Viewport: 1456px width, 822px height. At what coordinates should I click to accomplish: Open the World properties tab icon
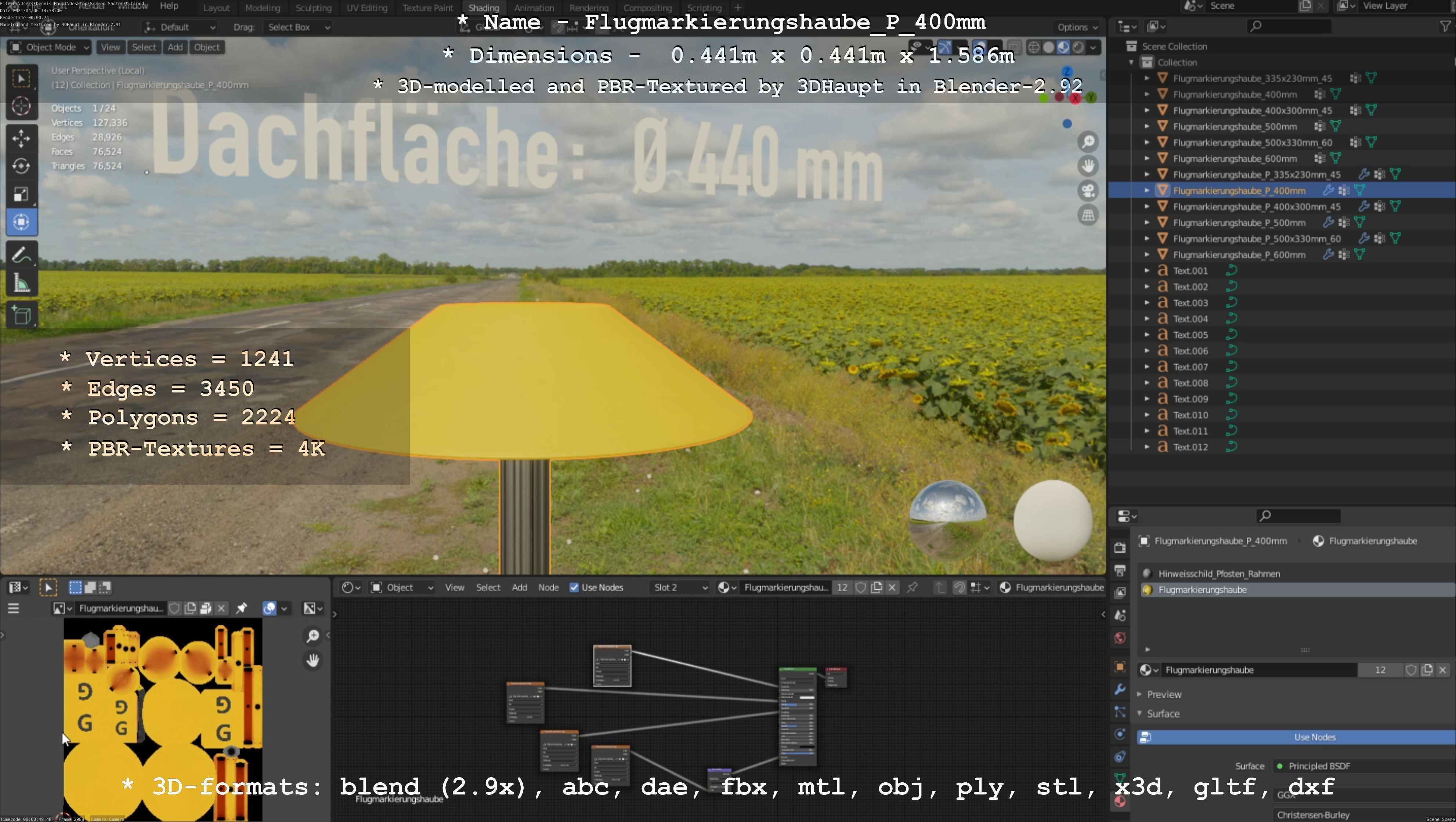1120,638
